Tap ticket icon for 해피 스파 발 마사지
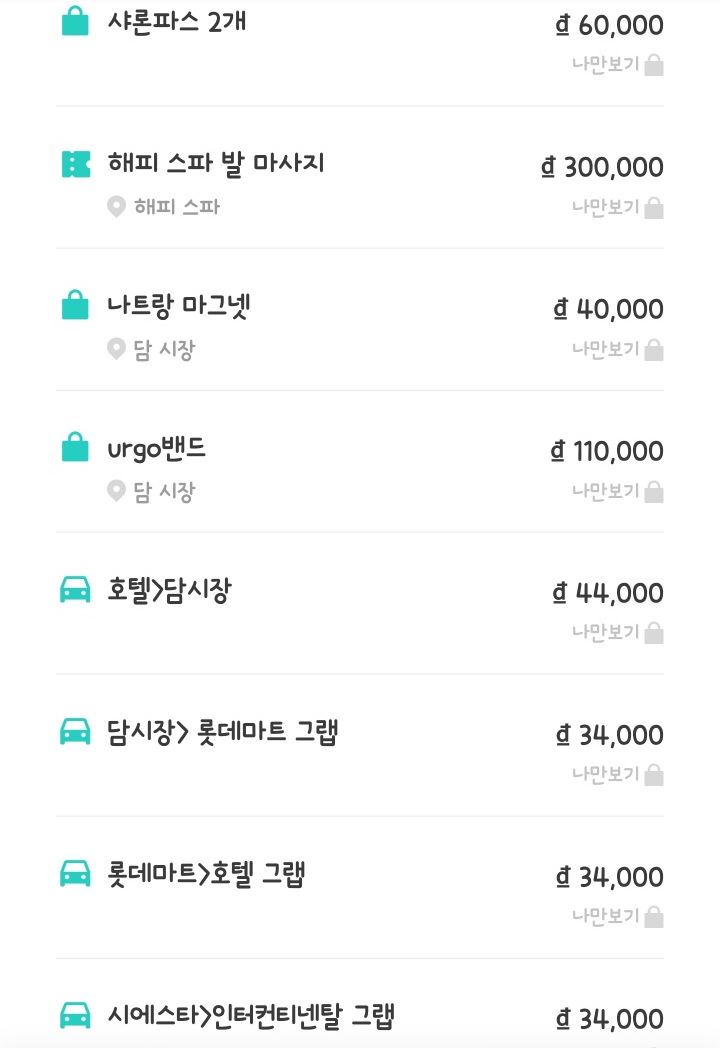 75,163
